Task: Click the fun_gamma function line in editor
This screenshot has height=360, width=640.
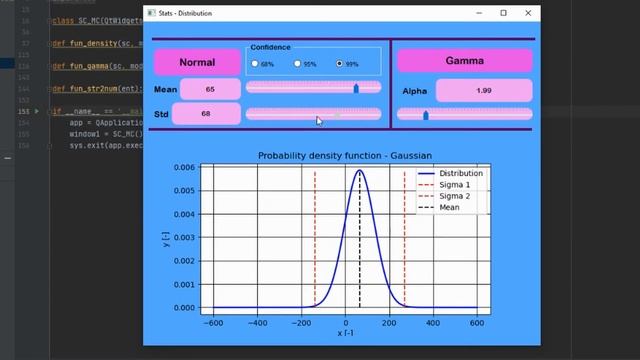Action: pyautogui.click(x=98, y=66)
